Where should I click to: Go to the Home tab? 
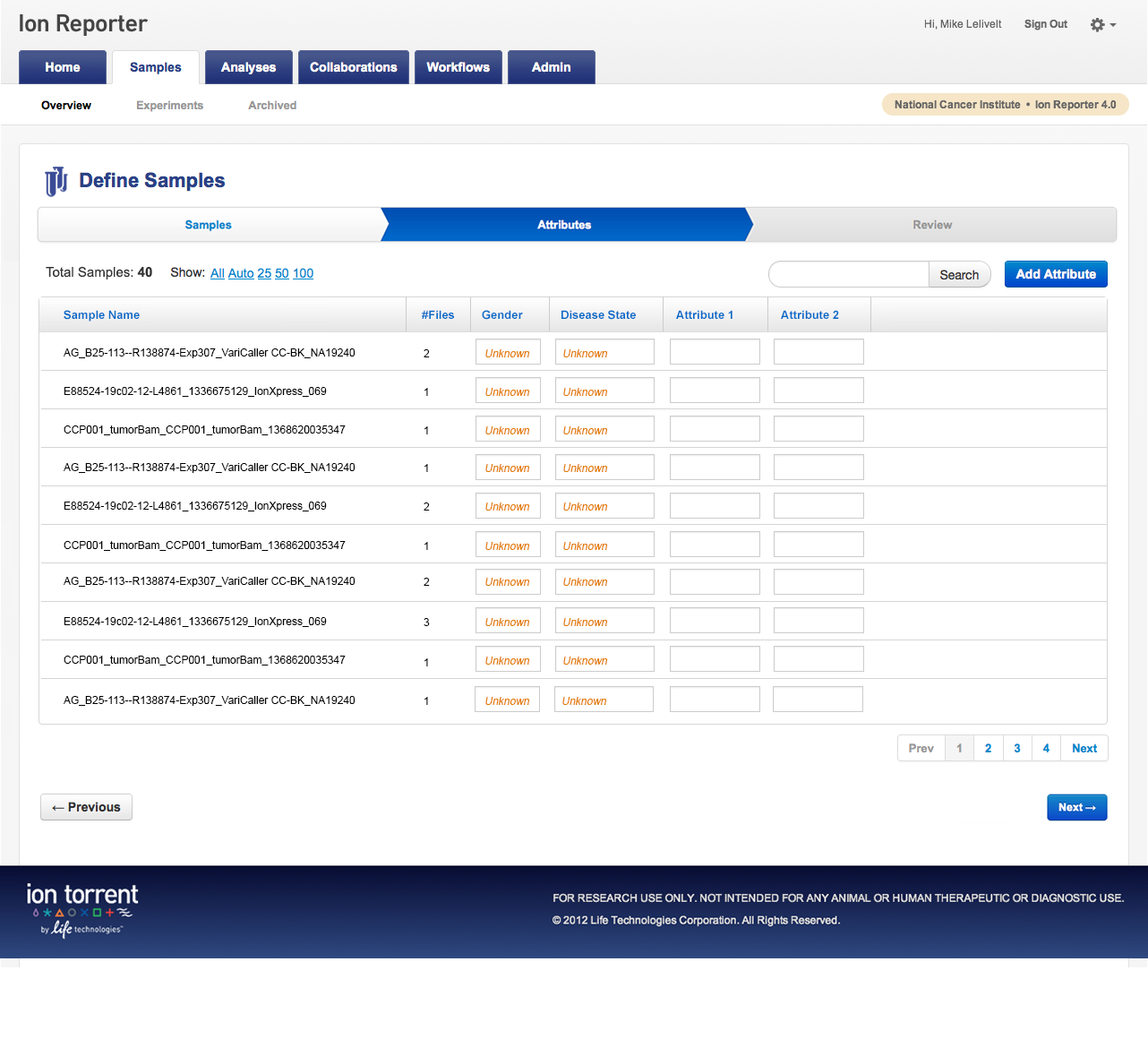tap(63, 67)
